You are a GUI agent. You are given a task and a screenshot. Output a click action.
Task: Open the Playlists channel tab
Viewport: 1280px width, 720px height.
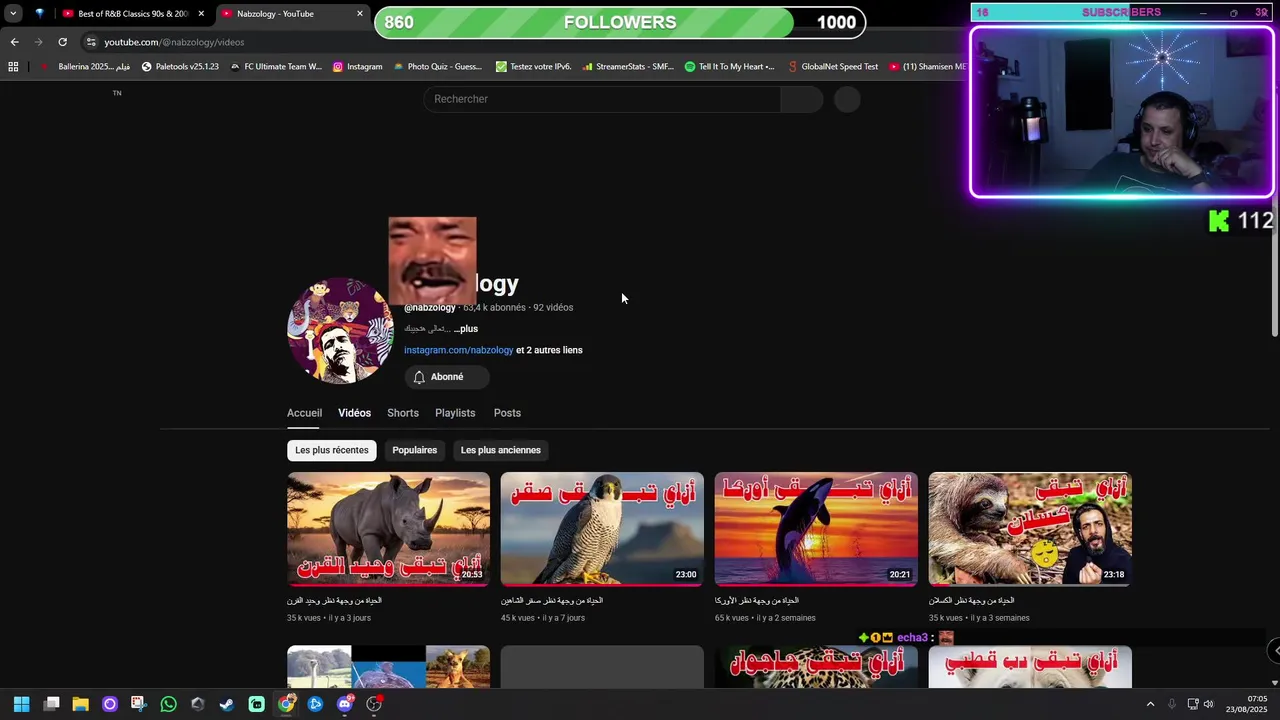click(x=455, y=413)
